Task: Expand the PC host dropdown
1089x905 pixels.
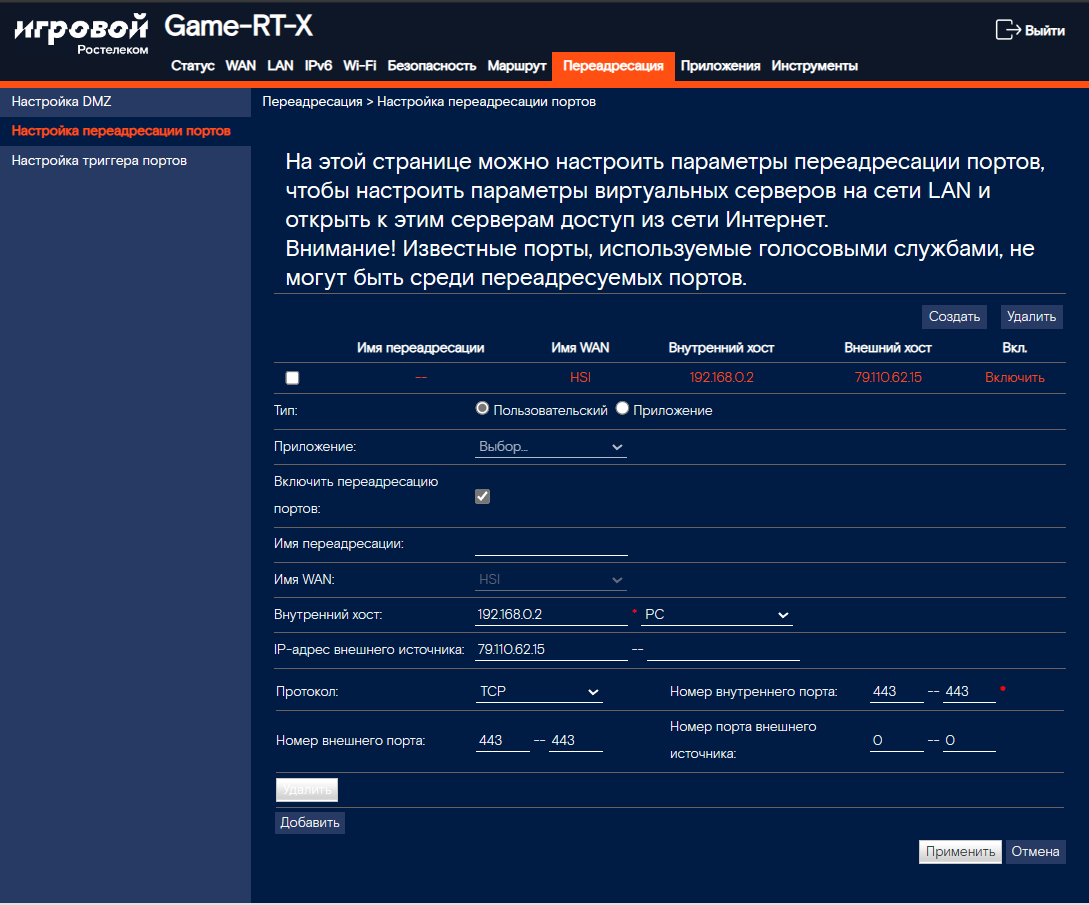Action: pos(716,615)
